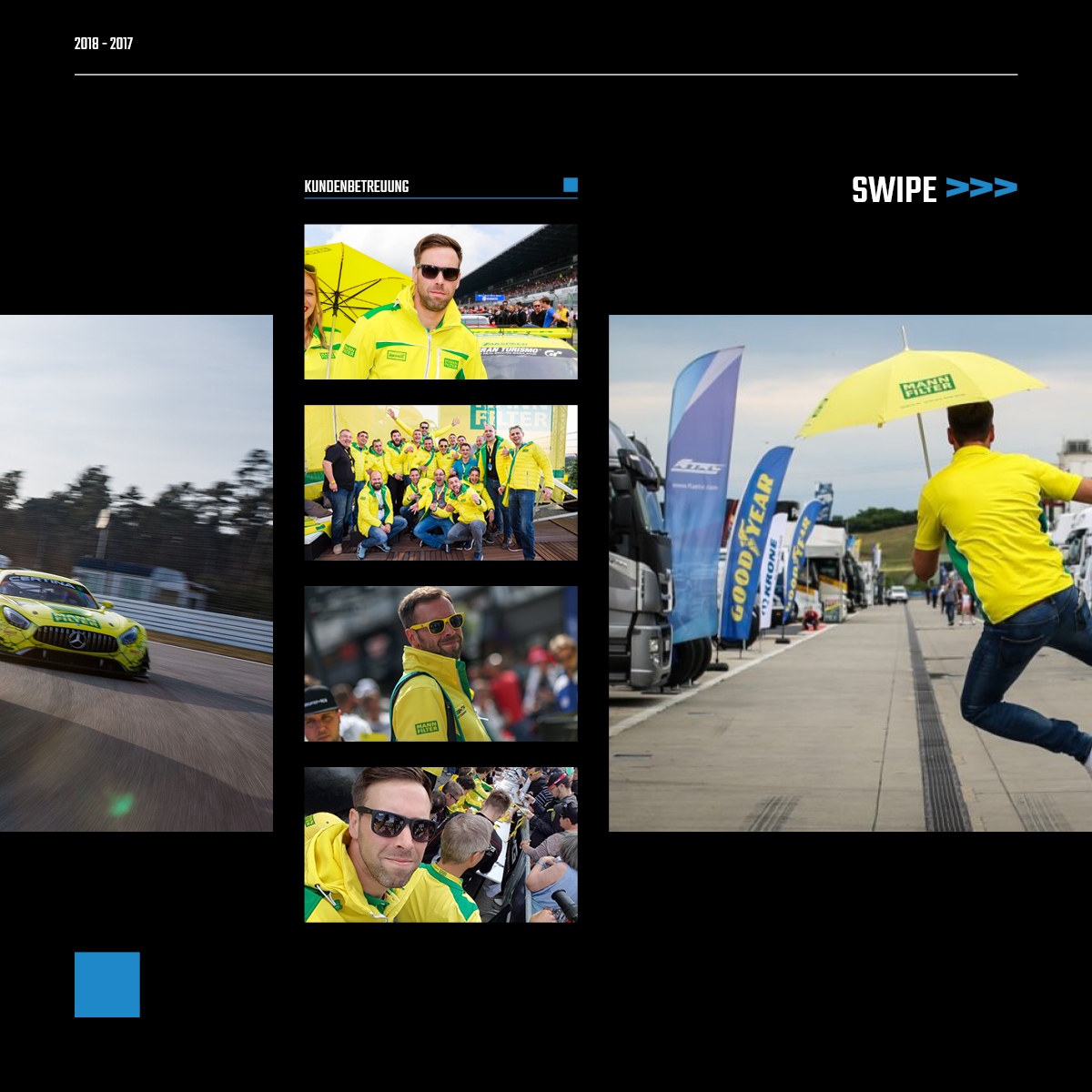Select the KUNDENBETREUUNG heading
The height and width of the screenshot is (1092, 1092).
pos(357,187)
